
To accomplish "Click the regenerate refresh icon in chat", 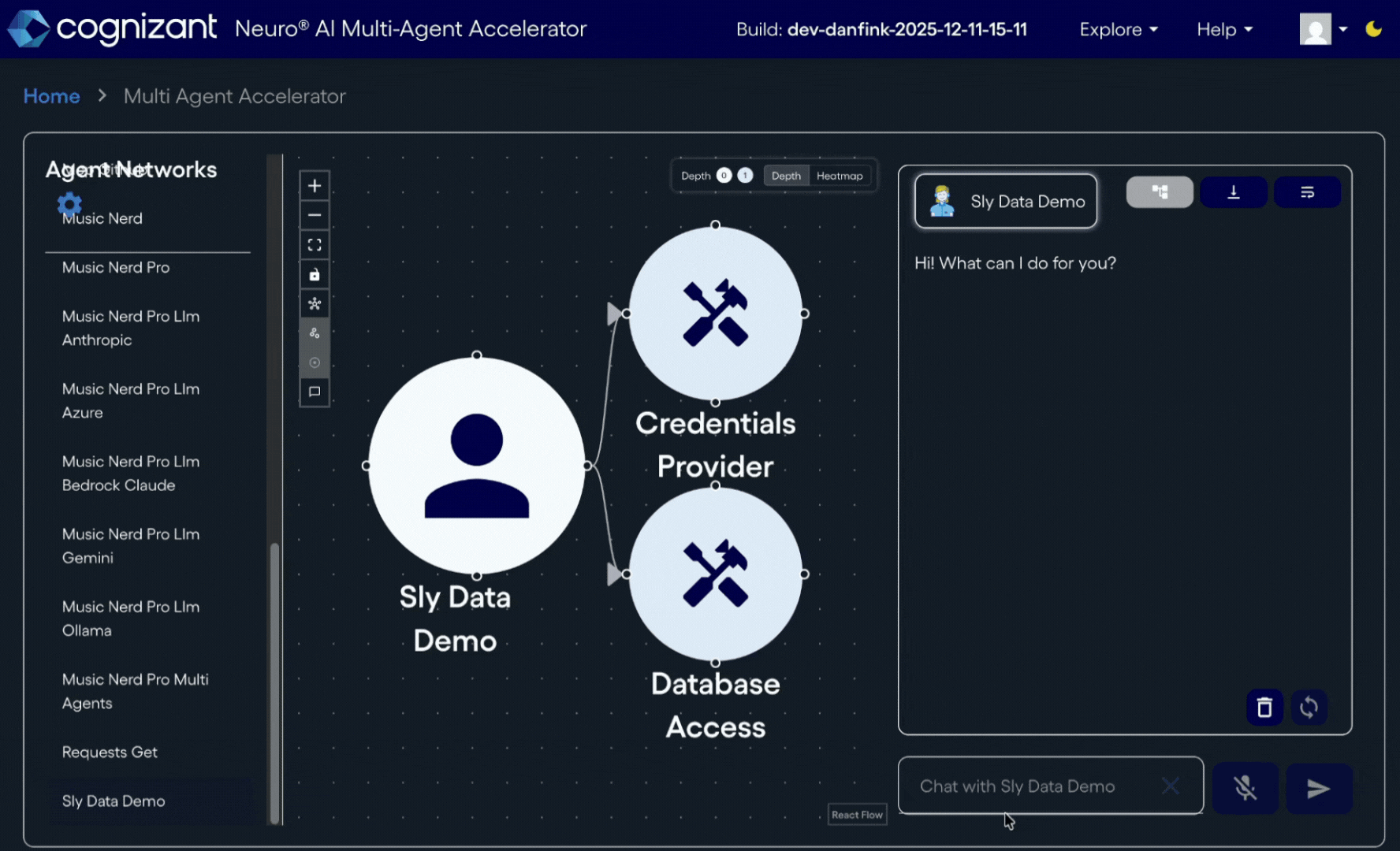I will pos(1309,708).
